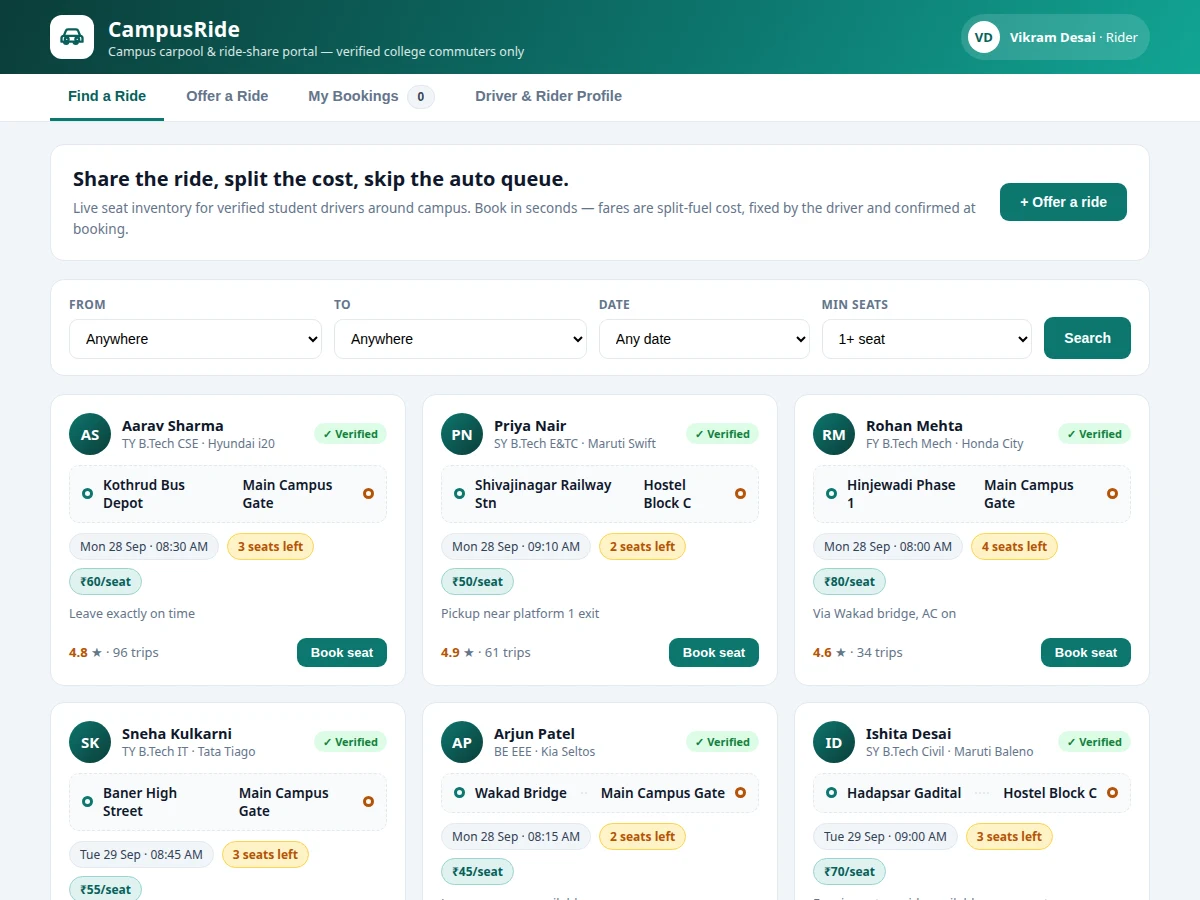Viewport: 1200px width, 900px height.
Task: Click the Sneha Kulkarni driver name
Action: point(176,734)
